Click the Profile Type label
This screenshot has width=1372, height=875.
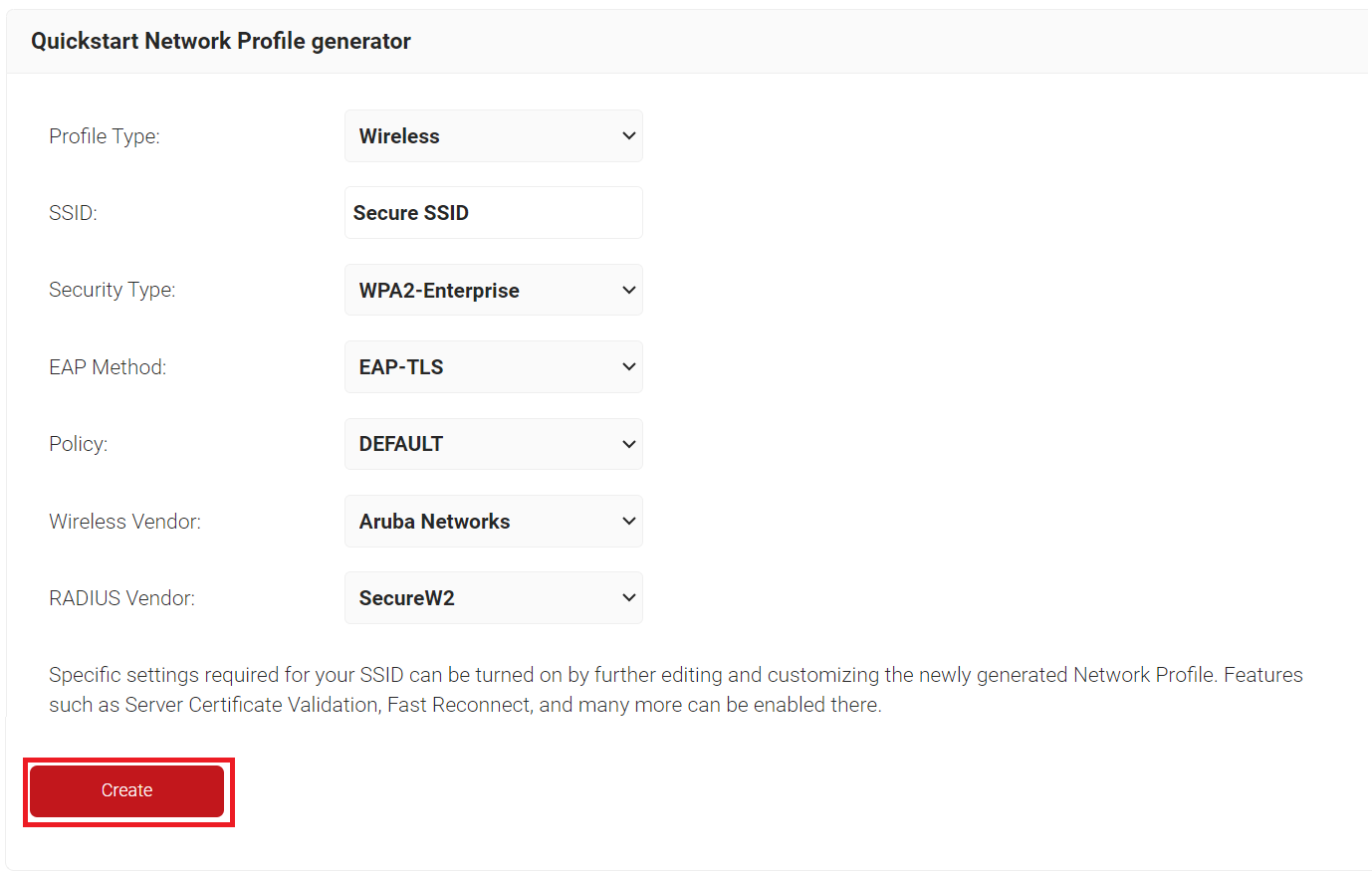coord(105,136)
